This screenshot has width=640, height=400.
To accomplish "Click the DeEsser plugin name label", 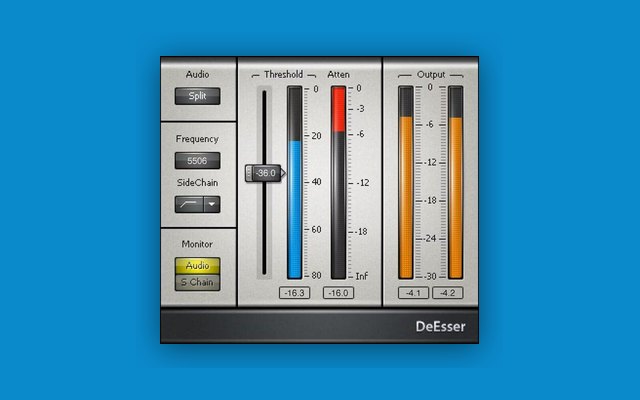I will coord(440,327).
